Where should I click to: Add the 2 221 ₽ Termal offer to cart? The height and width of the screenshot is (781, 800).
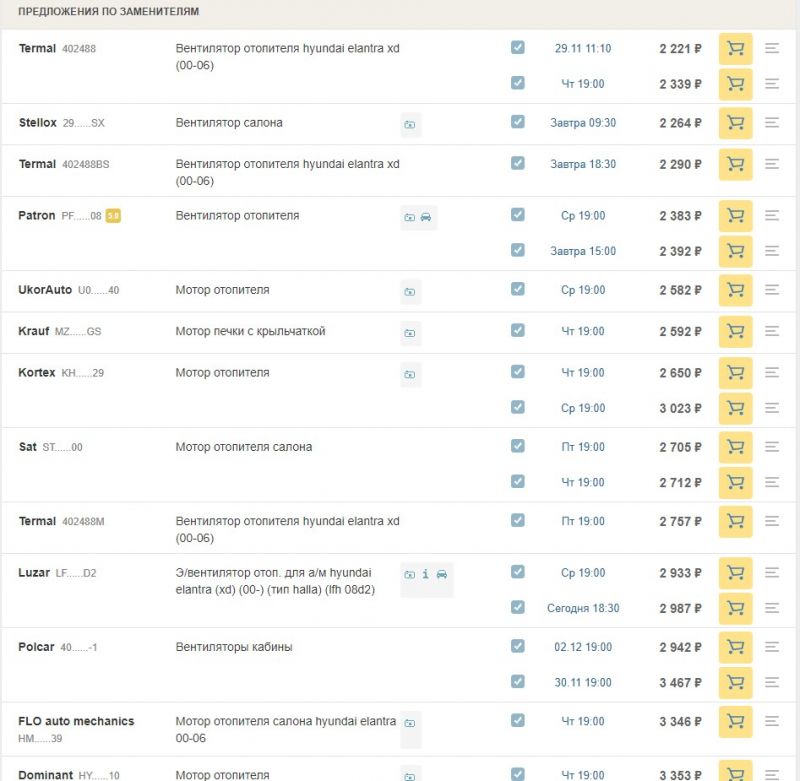point(735,49)
